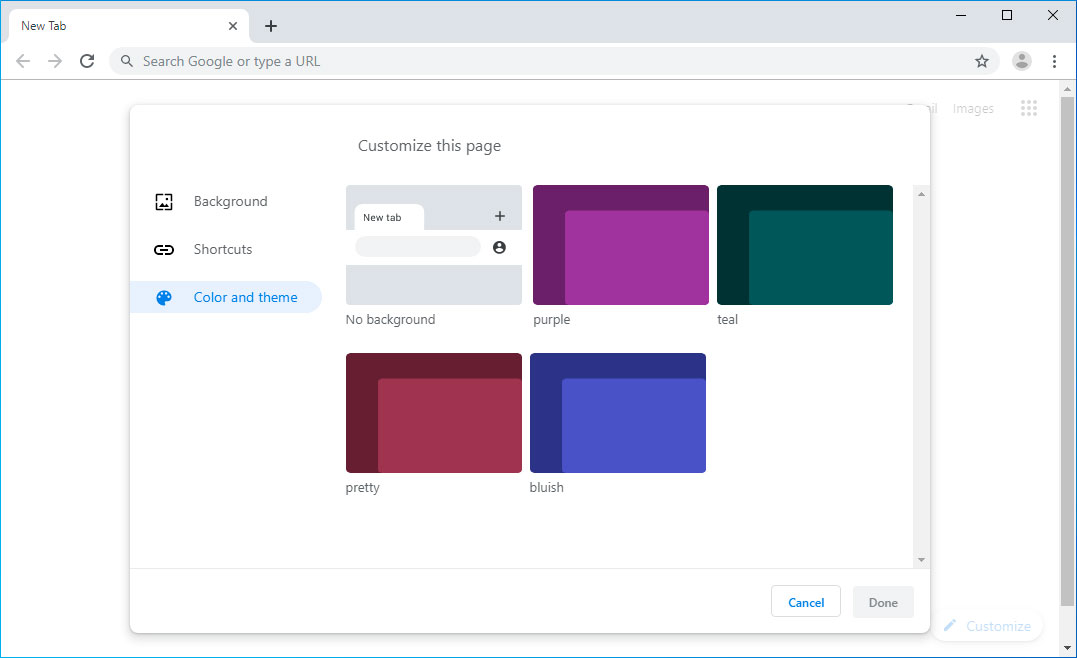The height and width of the screenshot is (658, 1077).
Task: Click the dialog scrollbar down arrow
Action: [921, 558]
